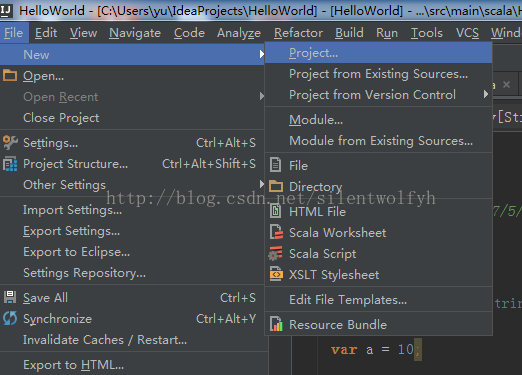Create a new Directory
The image size is (522, 375).
click(379, 186)
